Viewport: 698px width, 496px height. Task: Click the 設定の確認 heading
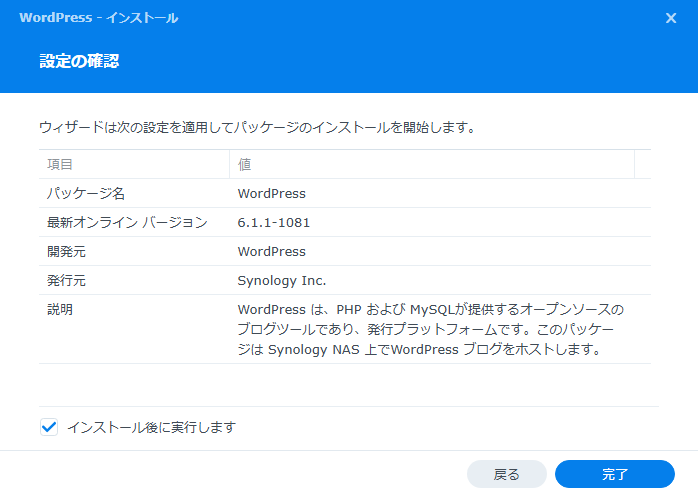pos(79,61)
